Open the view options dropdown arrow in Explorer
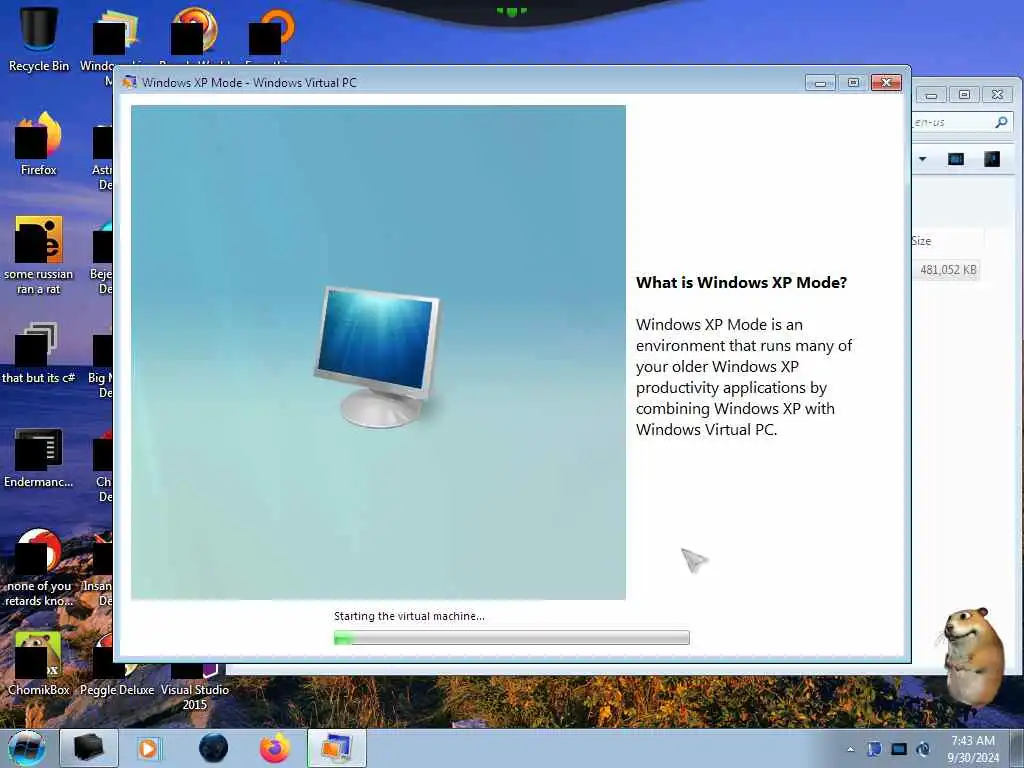The image size is (1024, 768). click(x=922, y=159)
